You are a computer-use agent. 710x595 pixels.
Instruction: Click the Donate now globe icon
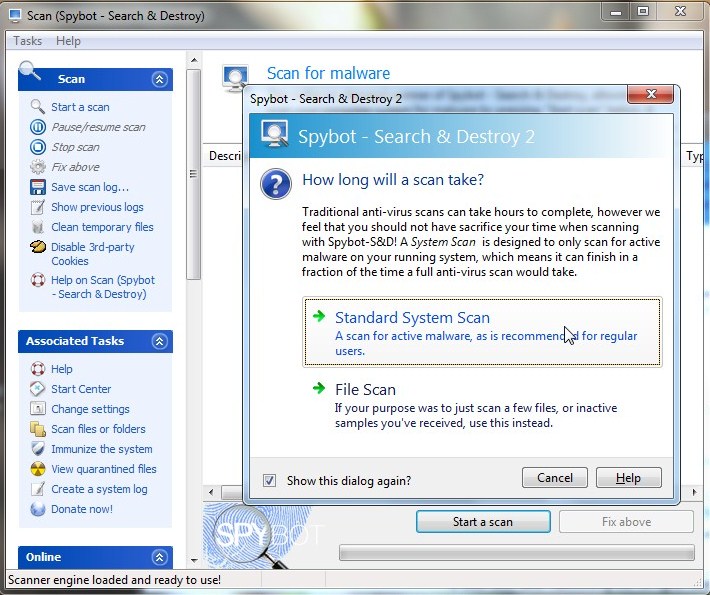38,509
